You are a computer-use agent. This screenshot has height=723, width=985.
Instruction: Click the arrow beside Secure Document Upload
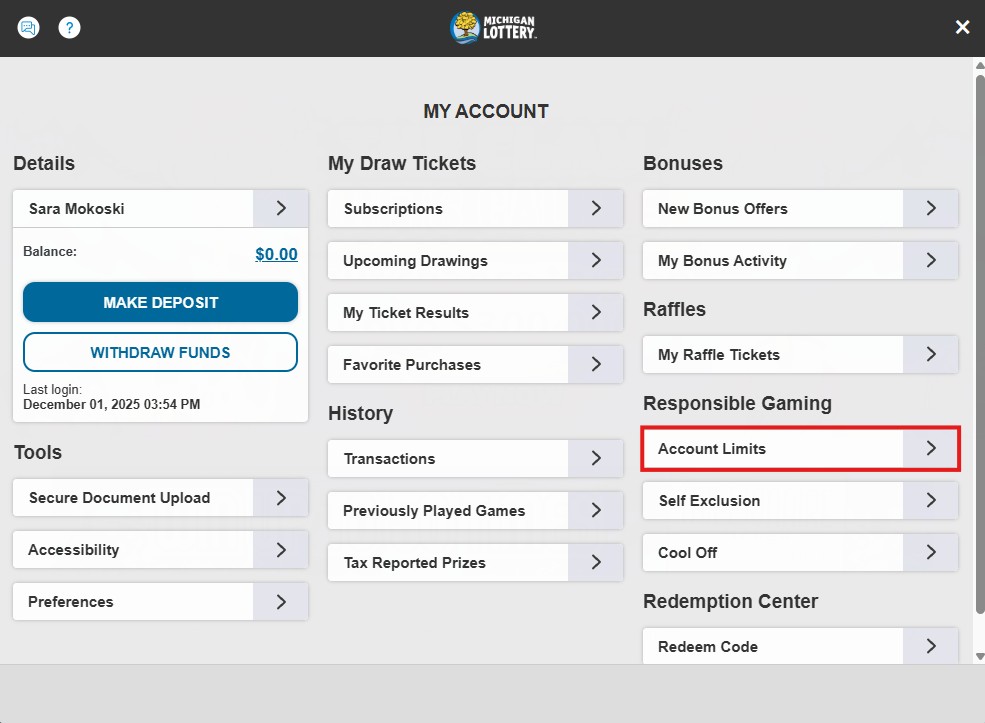(281, 498)
